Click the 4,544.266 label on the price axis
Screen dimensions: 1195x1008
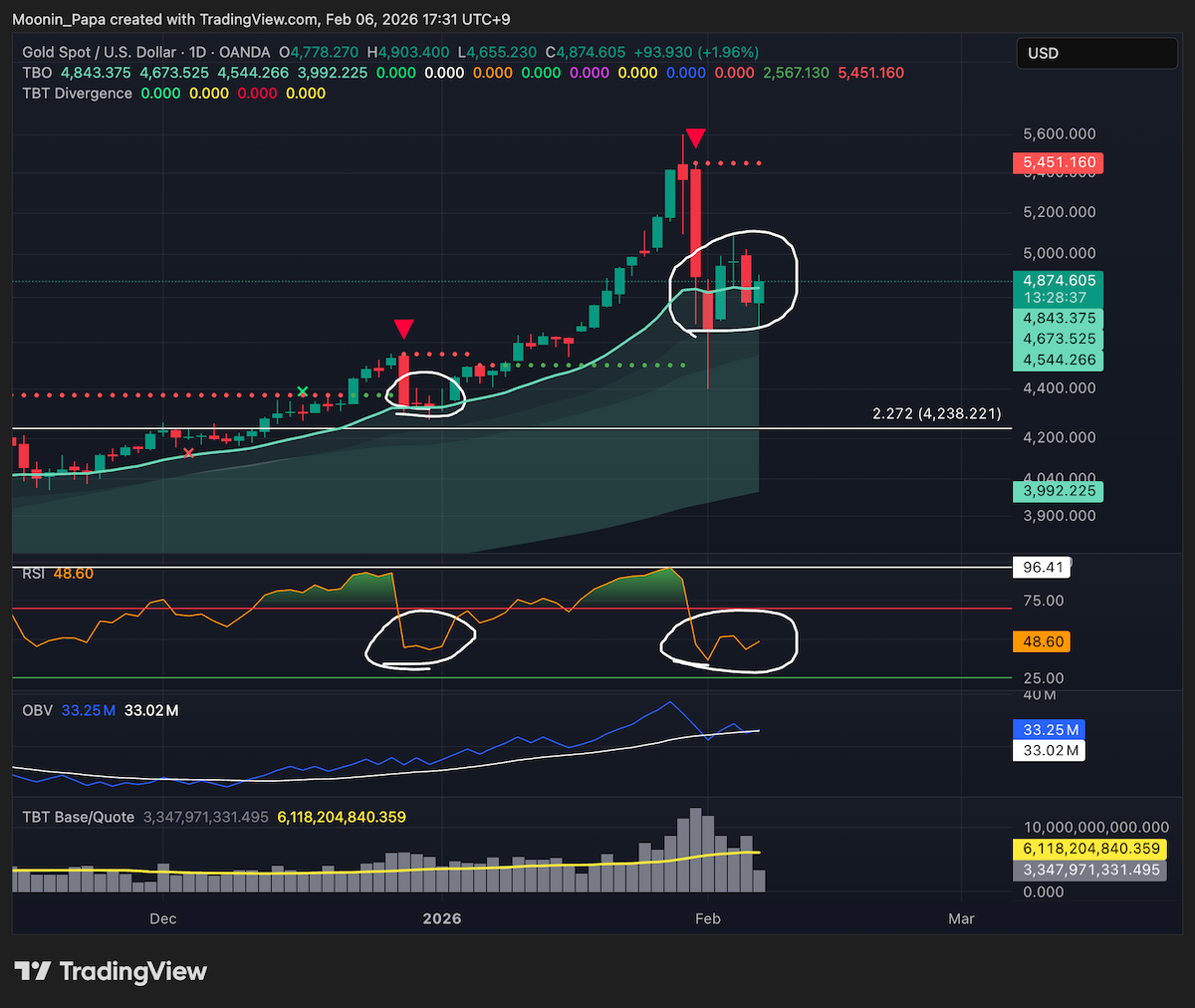click(1058, 360)
